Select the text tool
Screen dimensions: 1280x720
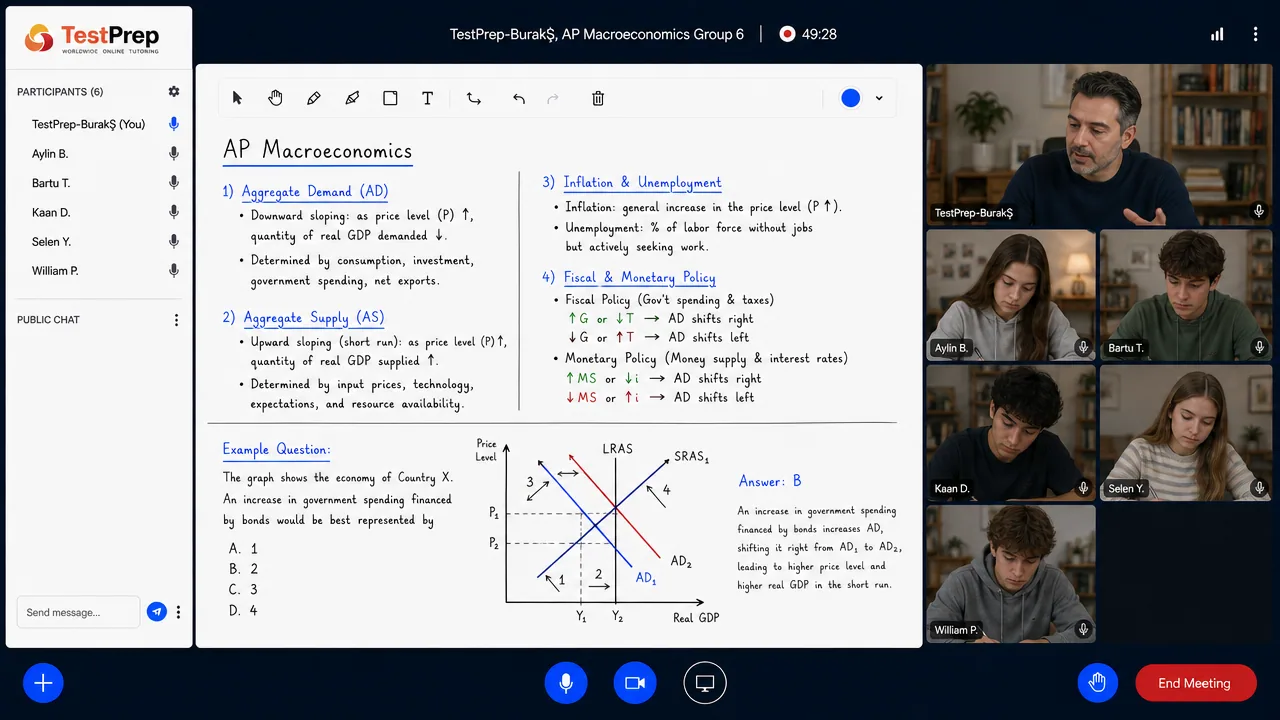click(x=427, y=98)
